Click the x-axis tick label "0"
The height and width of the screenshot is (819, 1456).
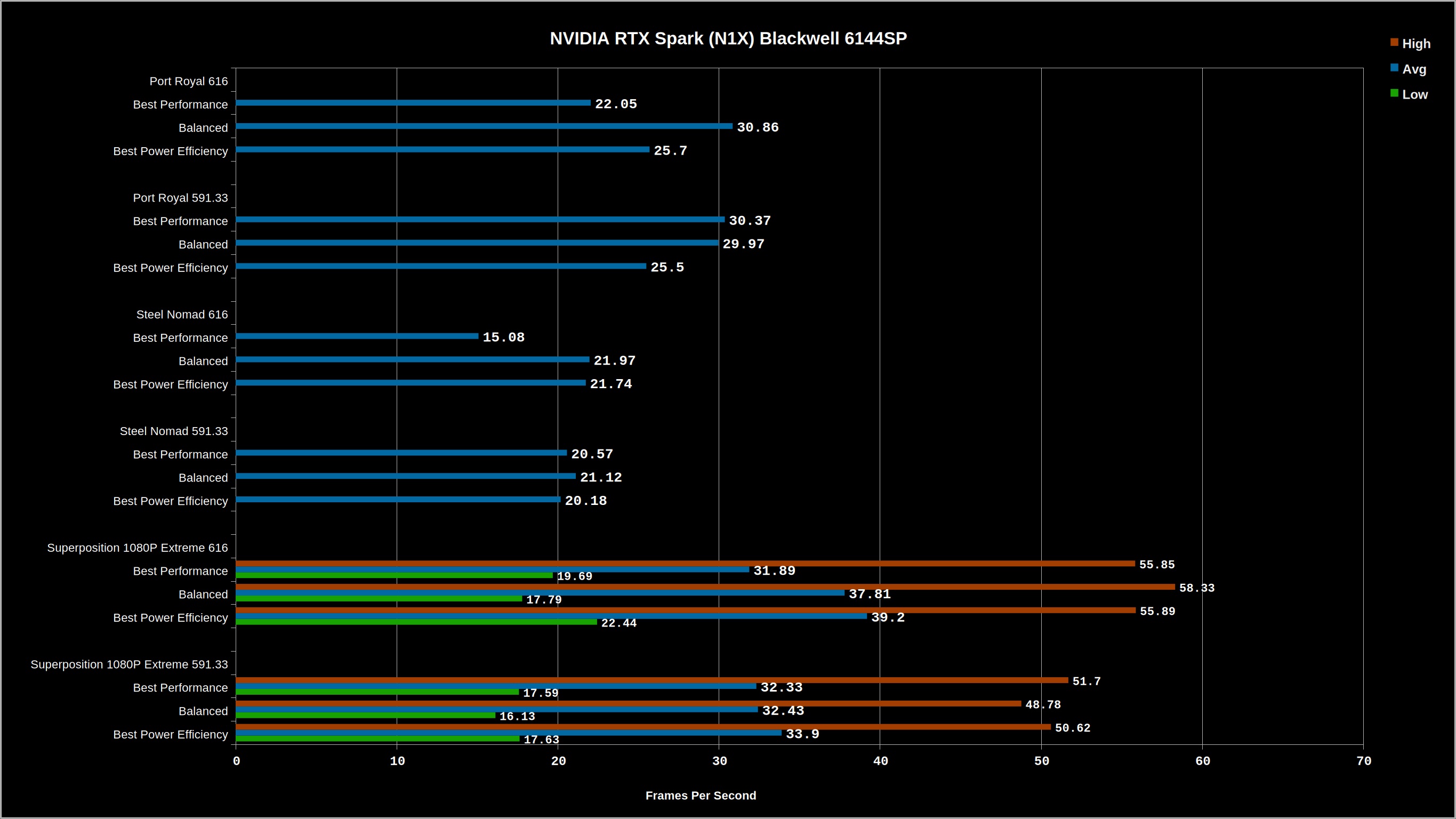tap(236, 761)
